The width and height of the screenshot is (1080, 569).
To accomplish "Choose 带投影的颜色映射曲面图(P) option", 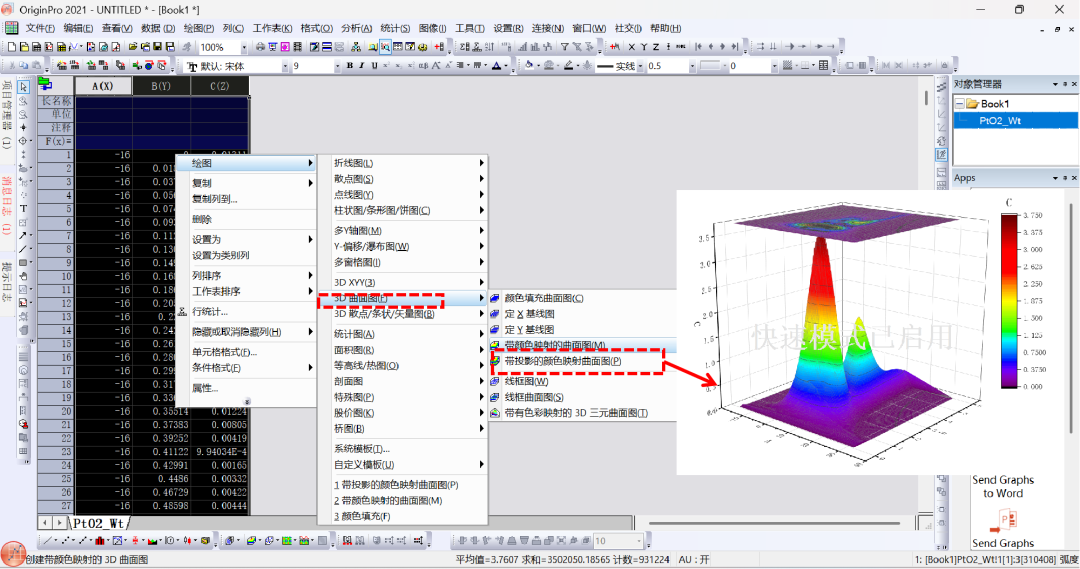I will pyautogui.click(x=563, y=361).
